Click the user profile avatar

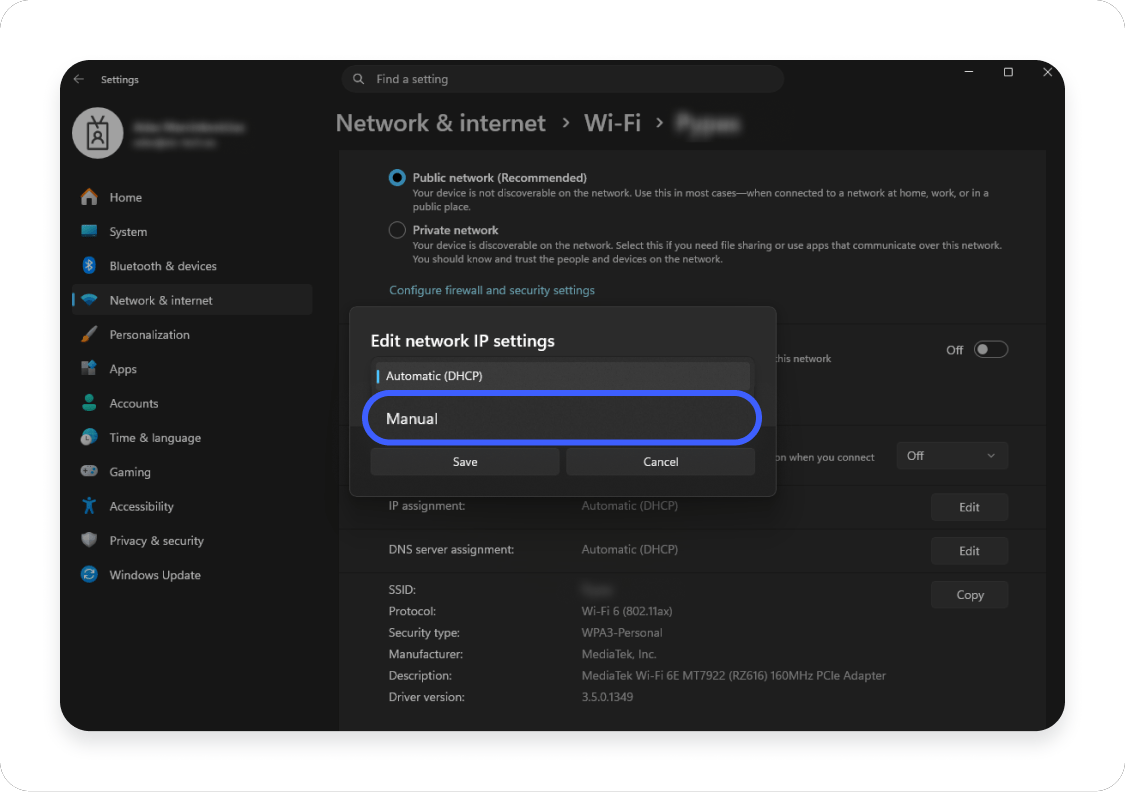pos(98,133)
